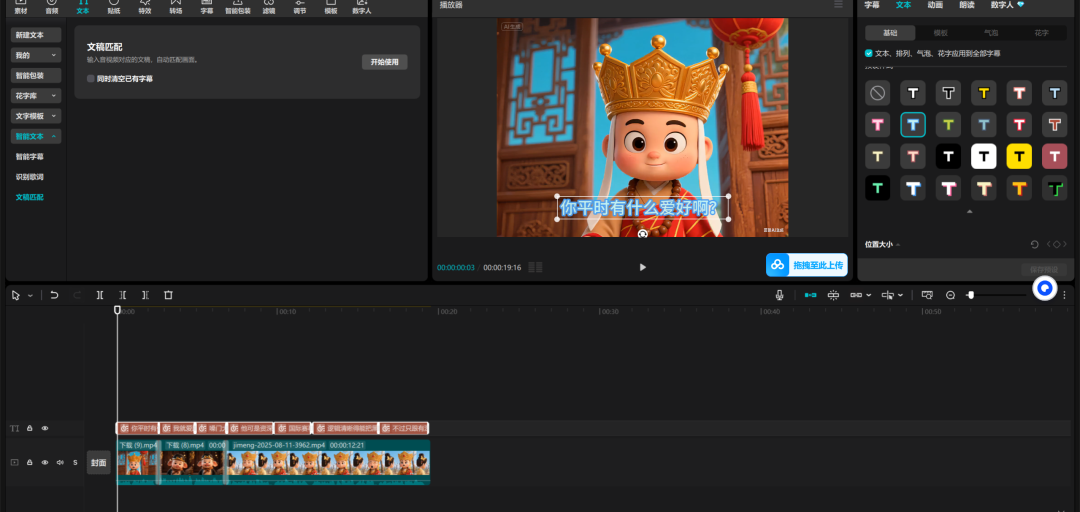The height and width of the screenshot is (512, 1080).
Task: Click the auto-snapping icon beside the main-track magnet
Action: pyautogui.click(x=833, y=295)
